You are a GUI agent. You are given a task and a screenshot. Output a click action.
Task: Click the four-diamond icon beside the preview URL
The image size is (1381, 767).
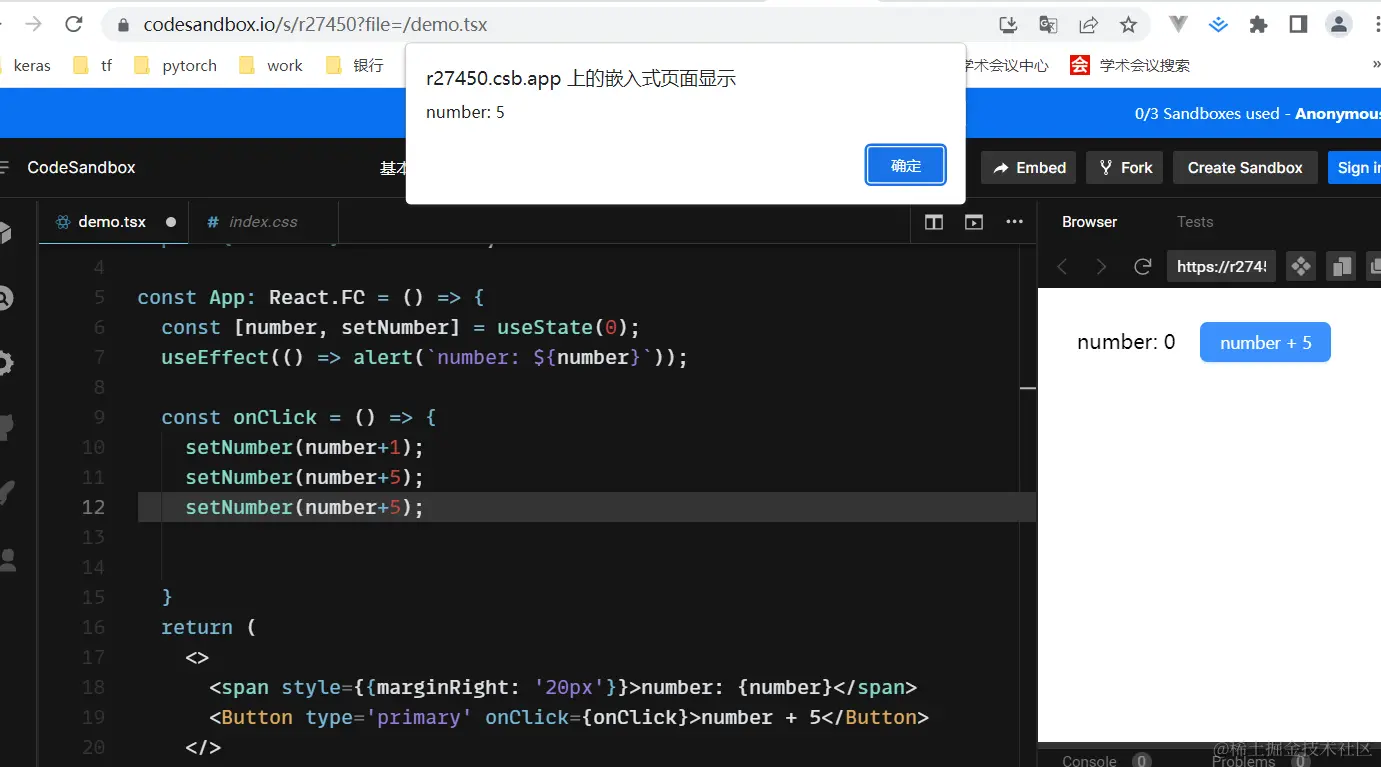pyautogui.click(x=1301, y=266)
